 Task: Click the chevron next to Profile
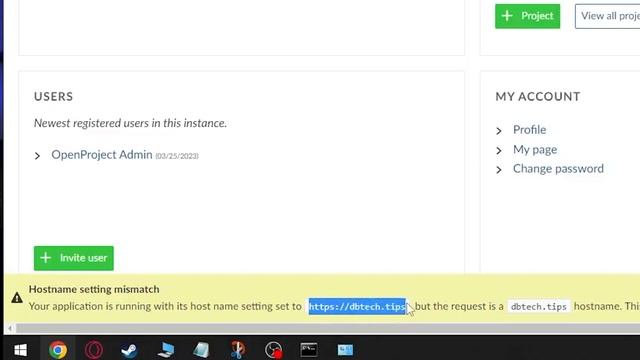tap(499, 131)
